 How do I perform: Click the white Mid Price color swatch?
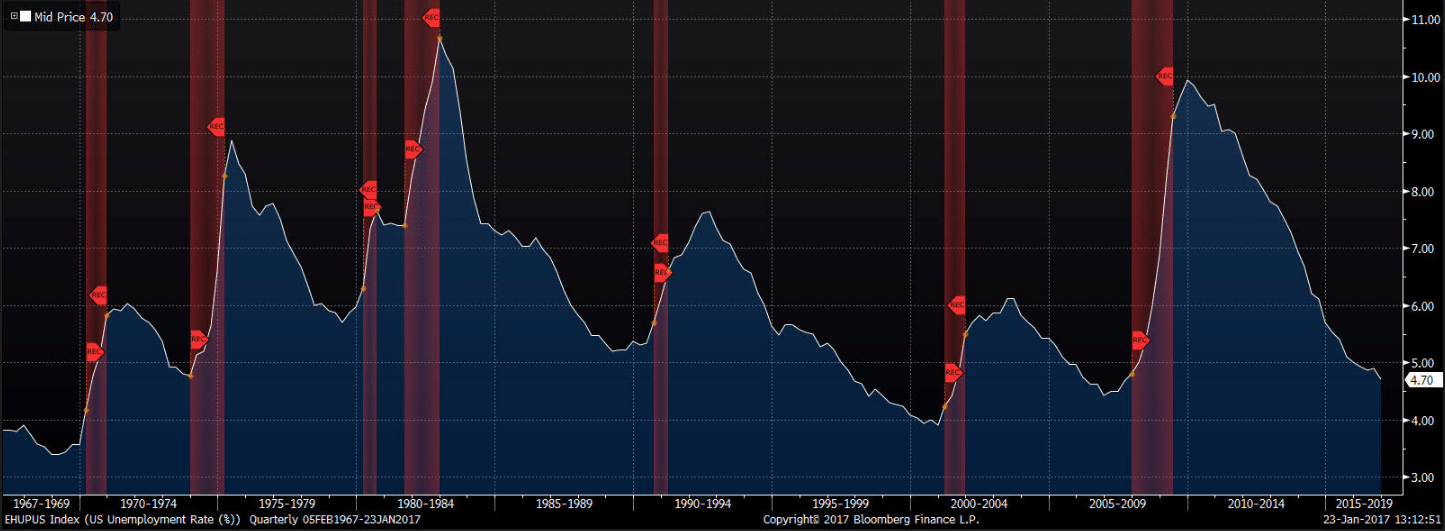pos(26,16)
